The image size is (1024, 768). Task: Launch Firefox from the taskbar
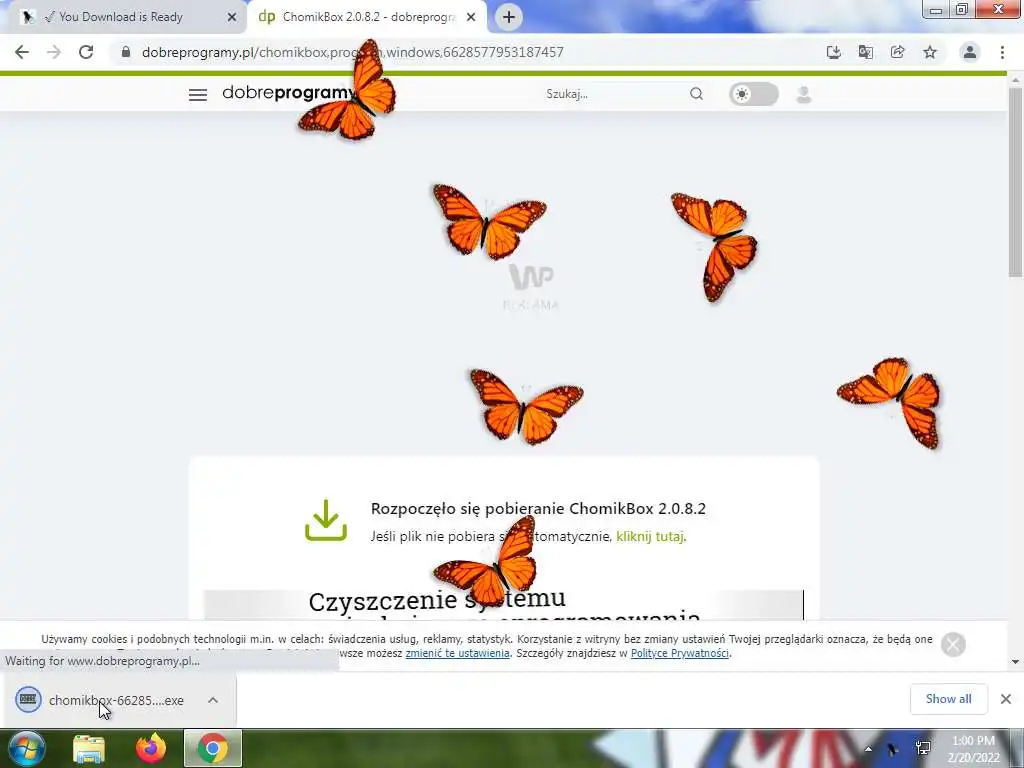[151, 748]
